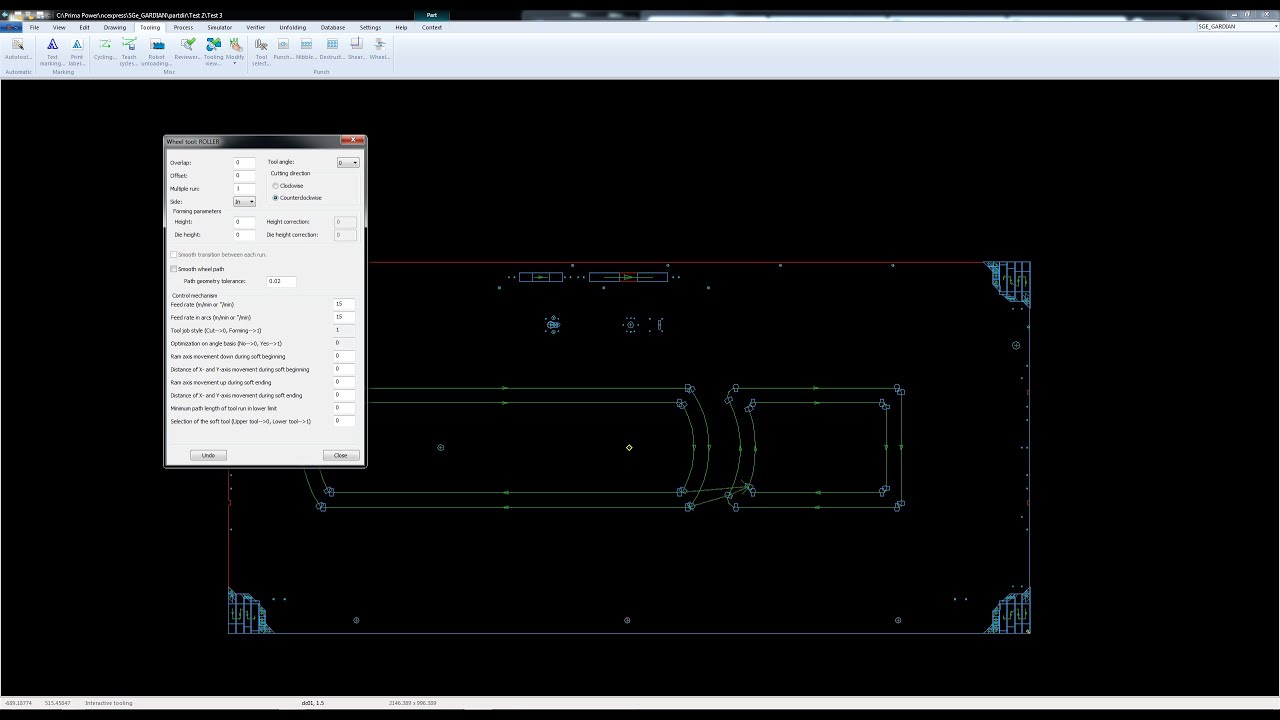Select the Punch tool
The height and width of the screenshot is (720, 1280).
(x=283, y=50)
